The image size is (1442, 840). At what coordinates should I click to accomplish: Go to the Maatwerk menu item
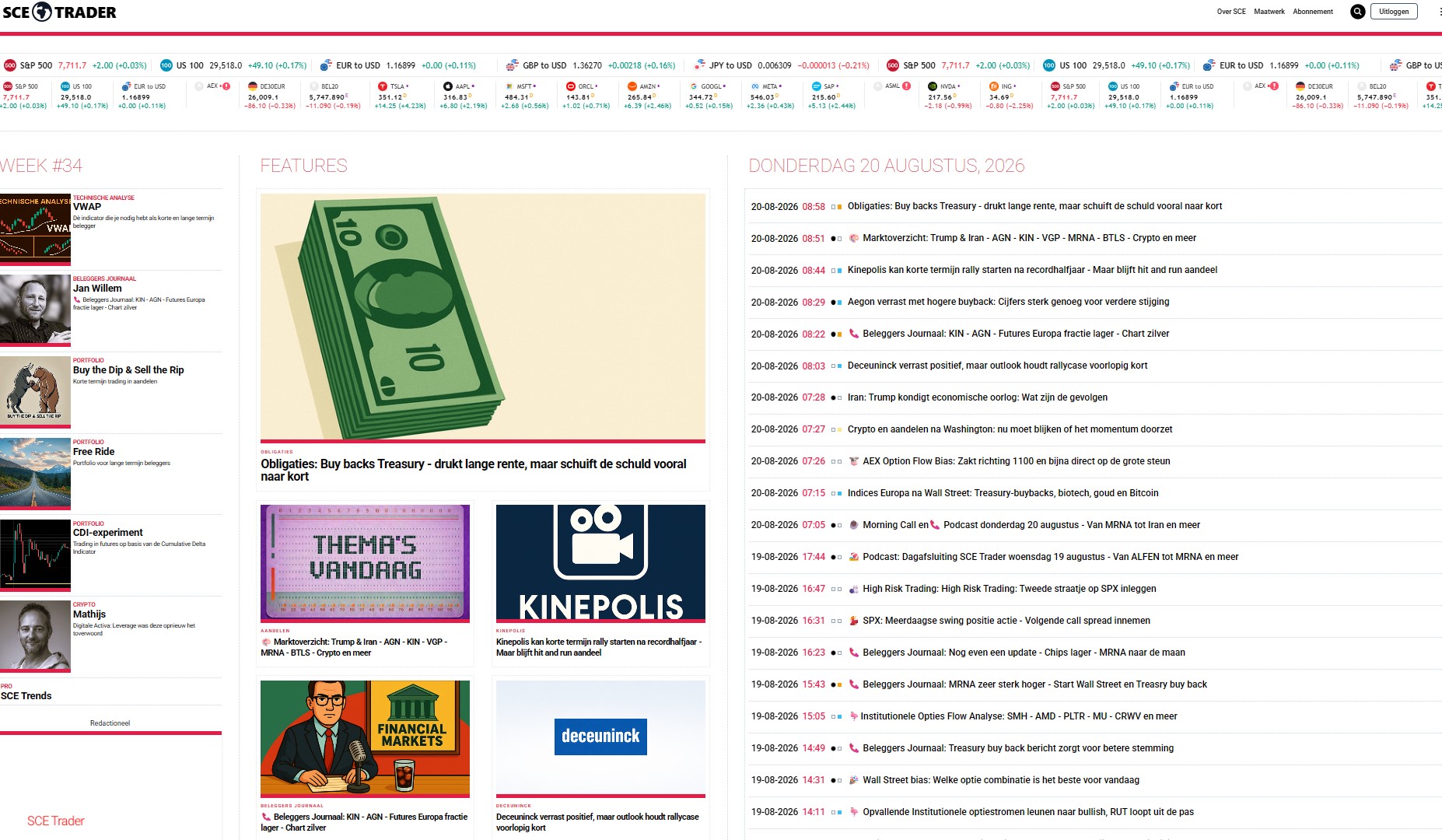click(x=1269, y=12)
